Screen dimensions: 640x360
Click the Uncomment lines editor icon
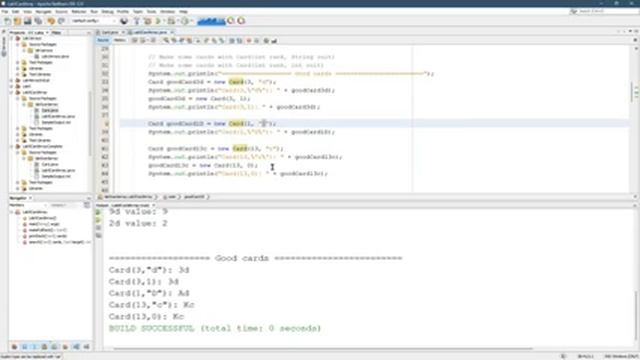[x=274, y=40]
